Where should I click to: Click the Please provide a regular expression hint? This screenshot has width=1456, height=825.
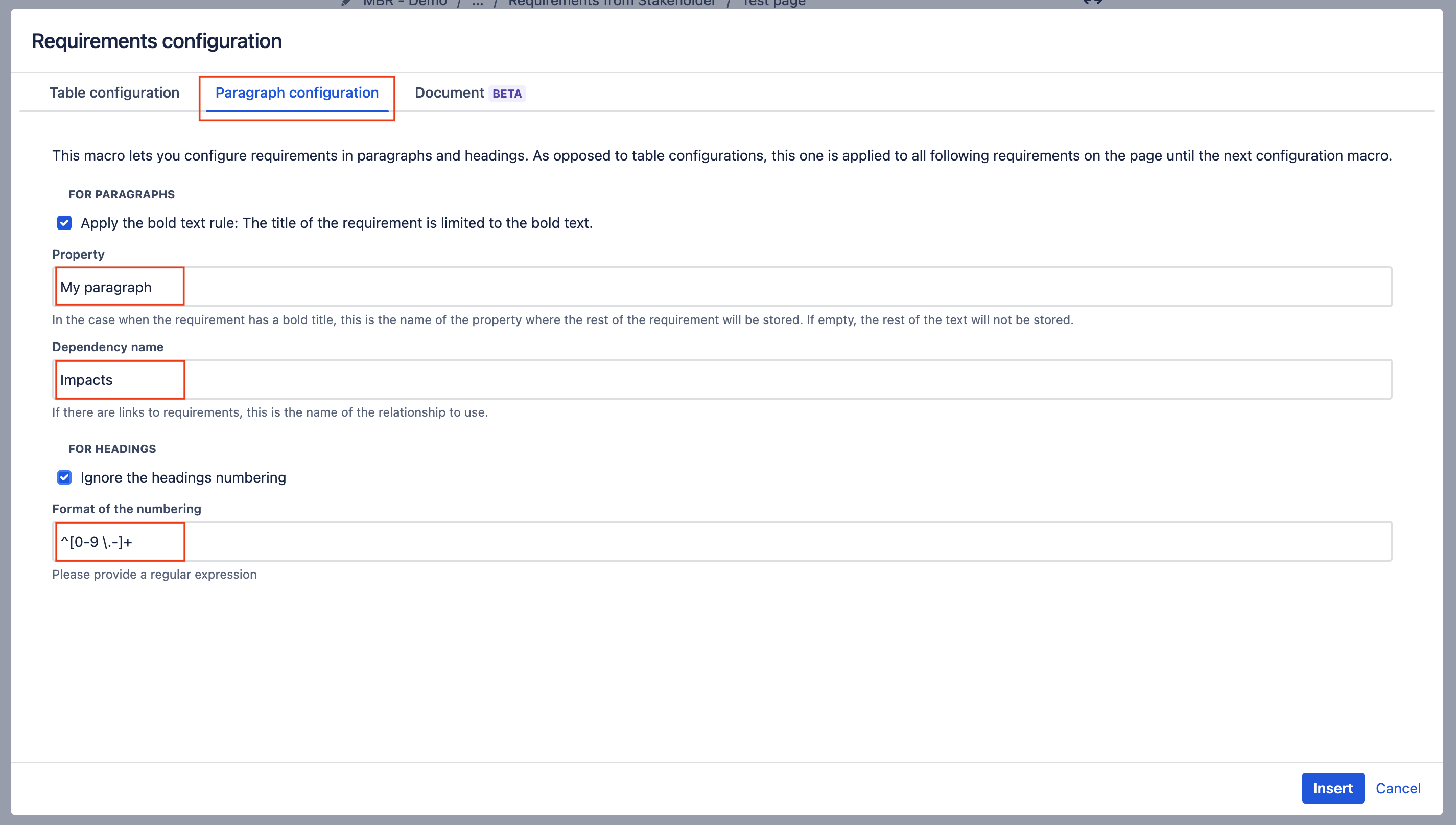pos(154,574)
